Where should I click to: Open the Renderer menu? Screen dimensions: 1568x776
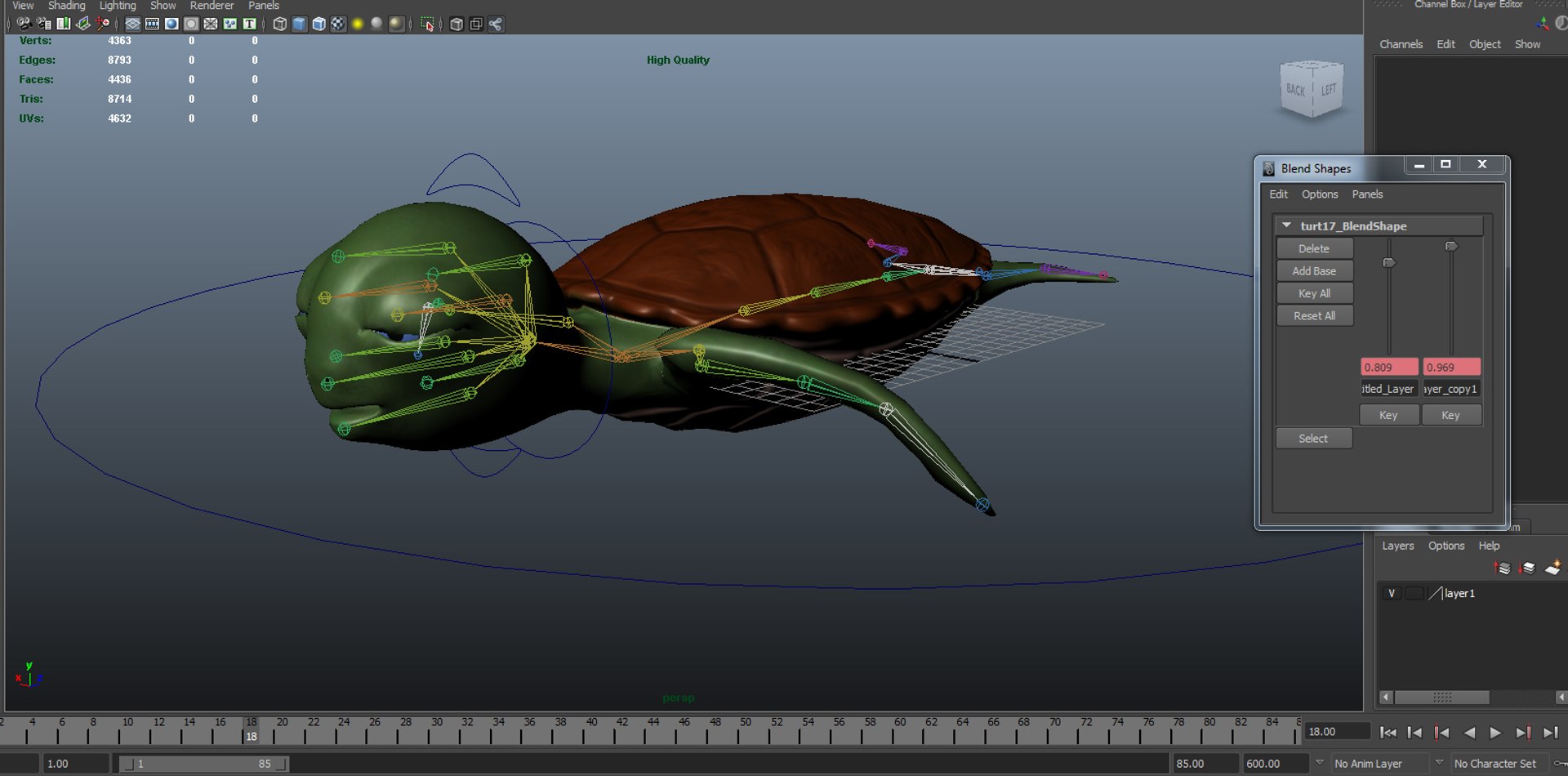tap(212, 5)
